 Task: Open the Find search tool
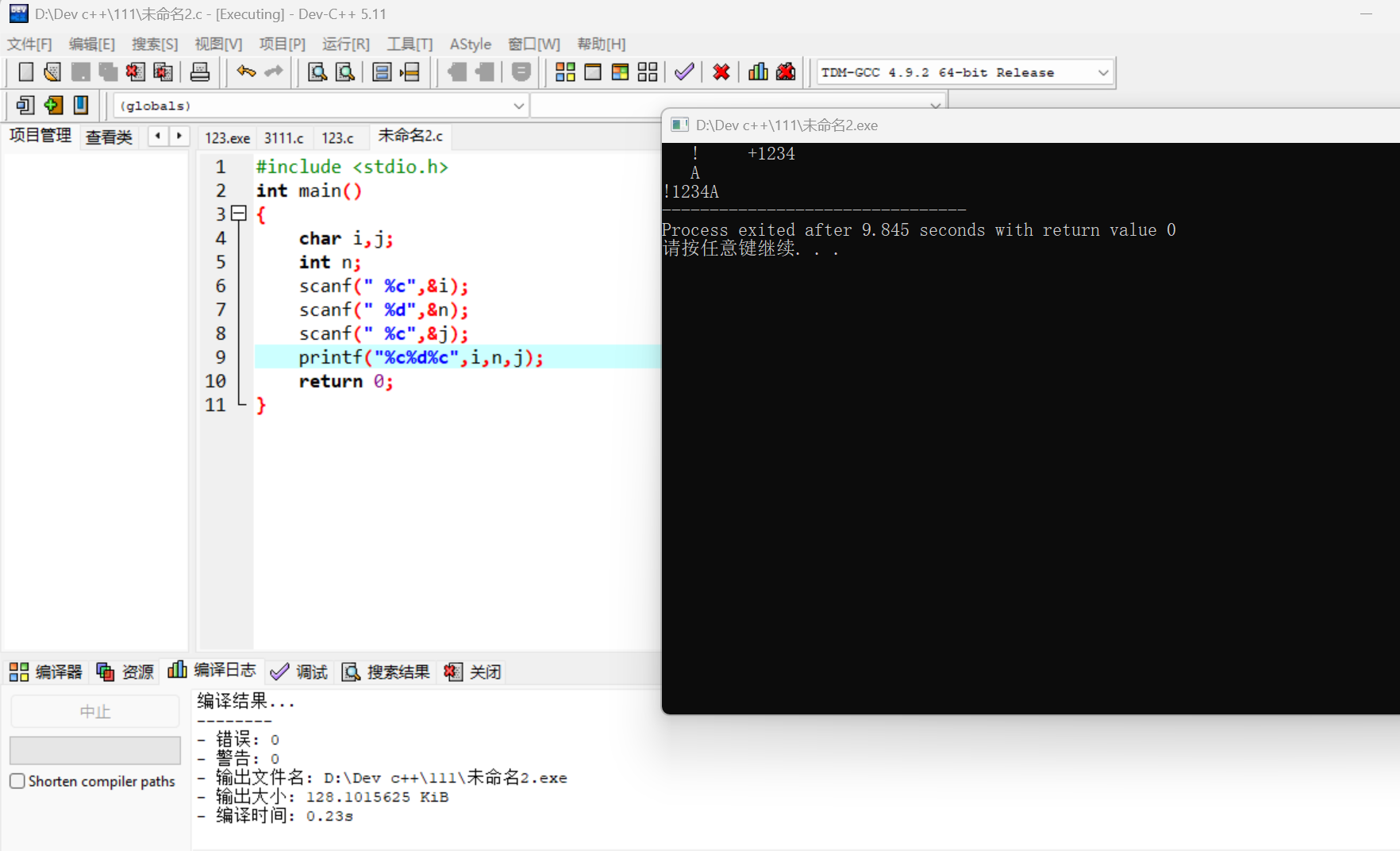click(x=317, y=72)
